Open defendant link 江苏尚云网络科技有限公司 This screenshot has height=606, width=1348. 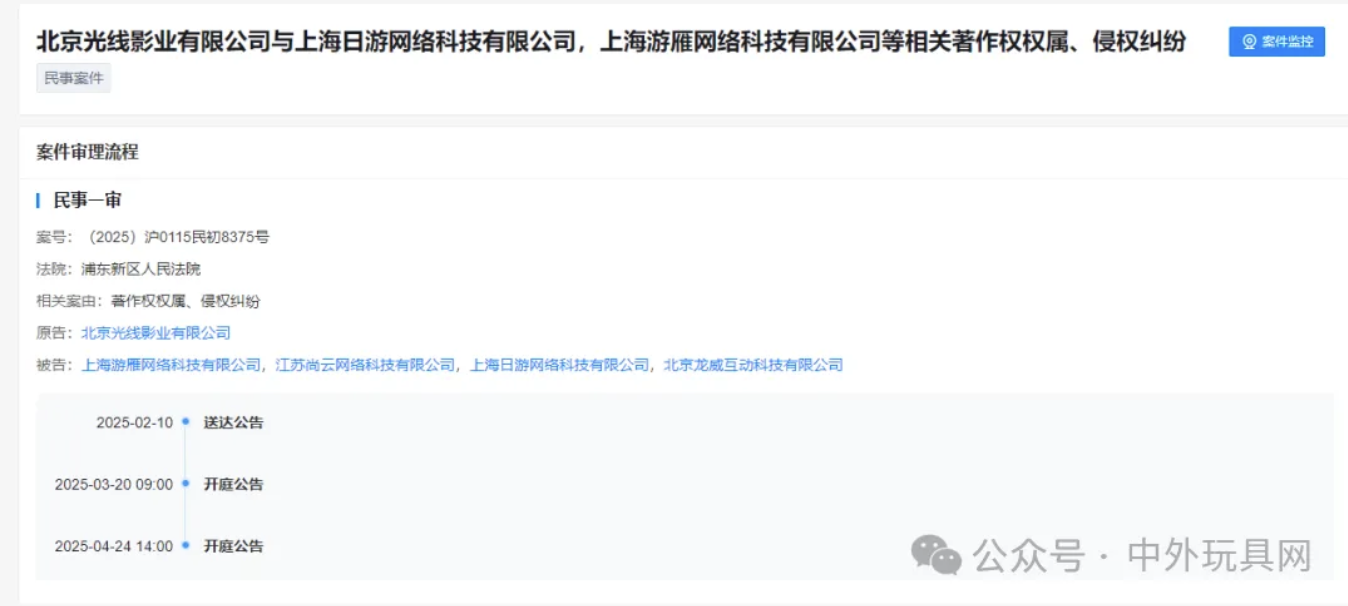[366, 365]
